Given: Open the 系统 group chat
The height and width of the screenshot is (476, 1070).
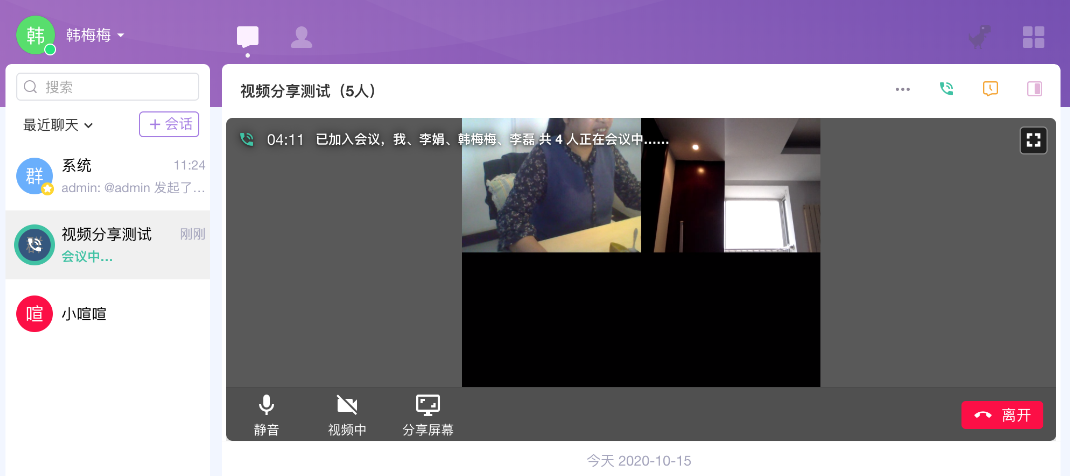Looking at the screenshot, I should (108, 176).
